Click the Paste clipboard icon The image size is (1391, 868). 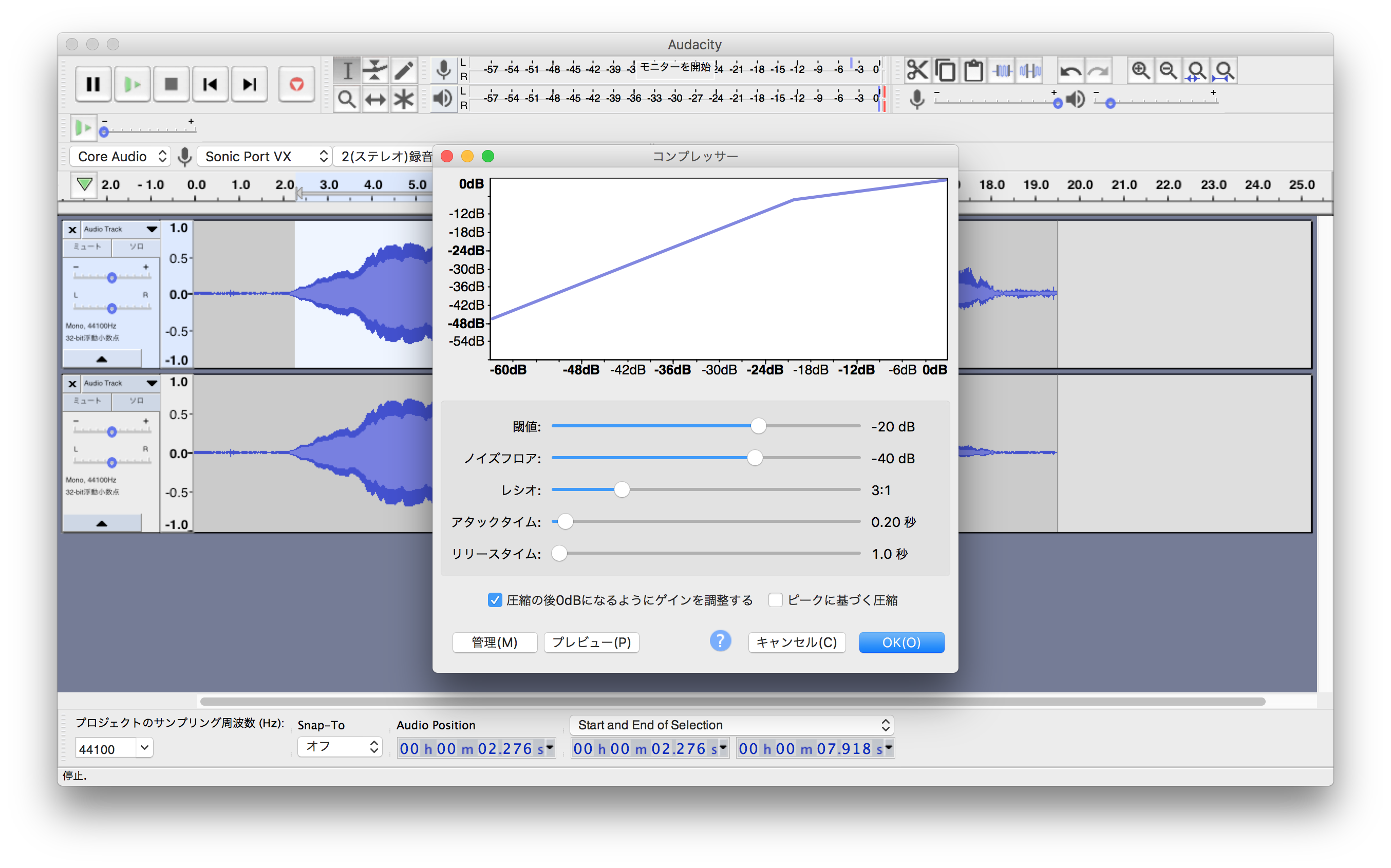[x=973, y=70]
